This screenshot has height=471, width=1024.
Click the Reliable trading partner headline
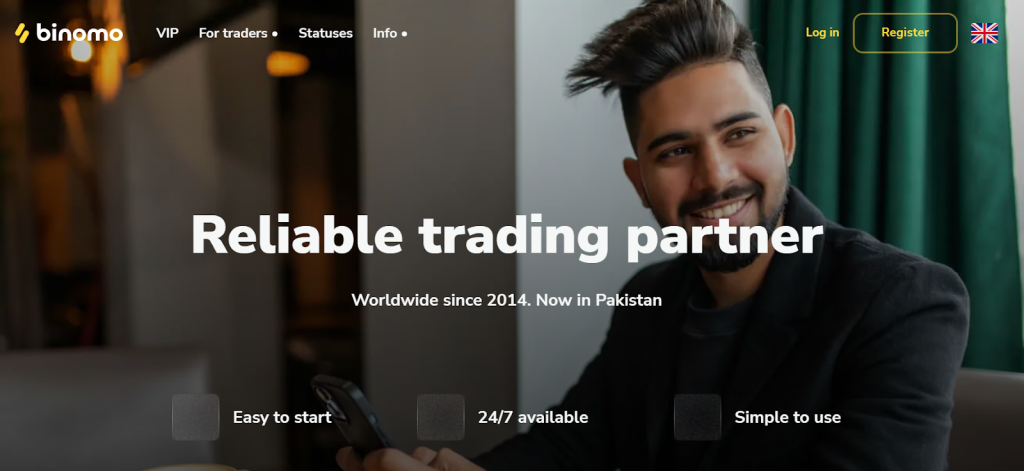(x=507, y=236)
